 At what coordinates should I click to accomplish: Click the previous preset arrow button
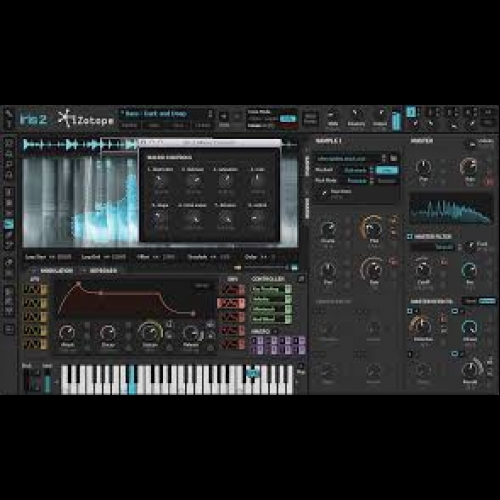[x=224, y=117]
